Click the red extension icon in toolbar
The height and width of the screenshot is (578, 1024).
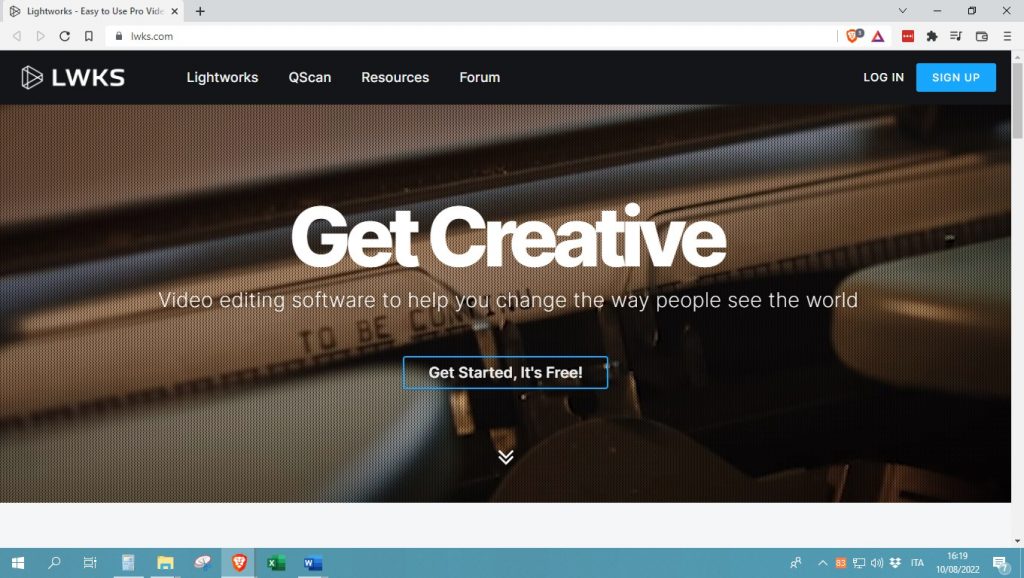(908, 37)
